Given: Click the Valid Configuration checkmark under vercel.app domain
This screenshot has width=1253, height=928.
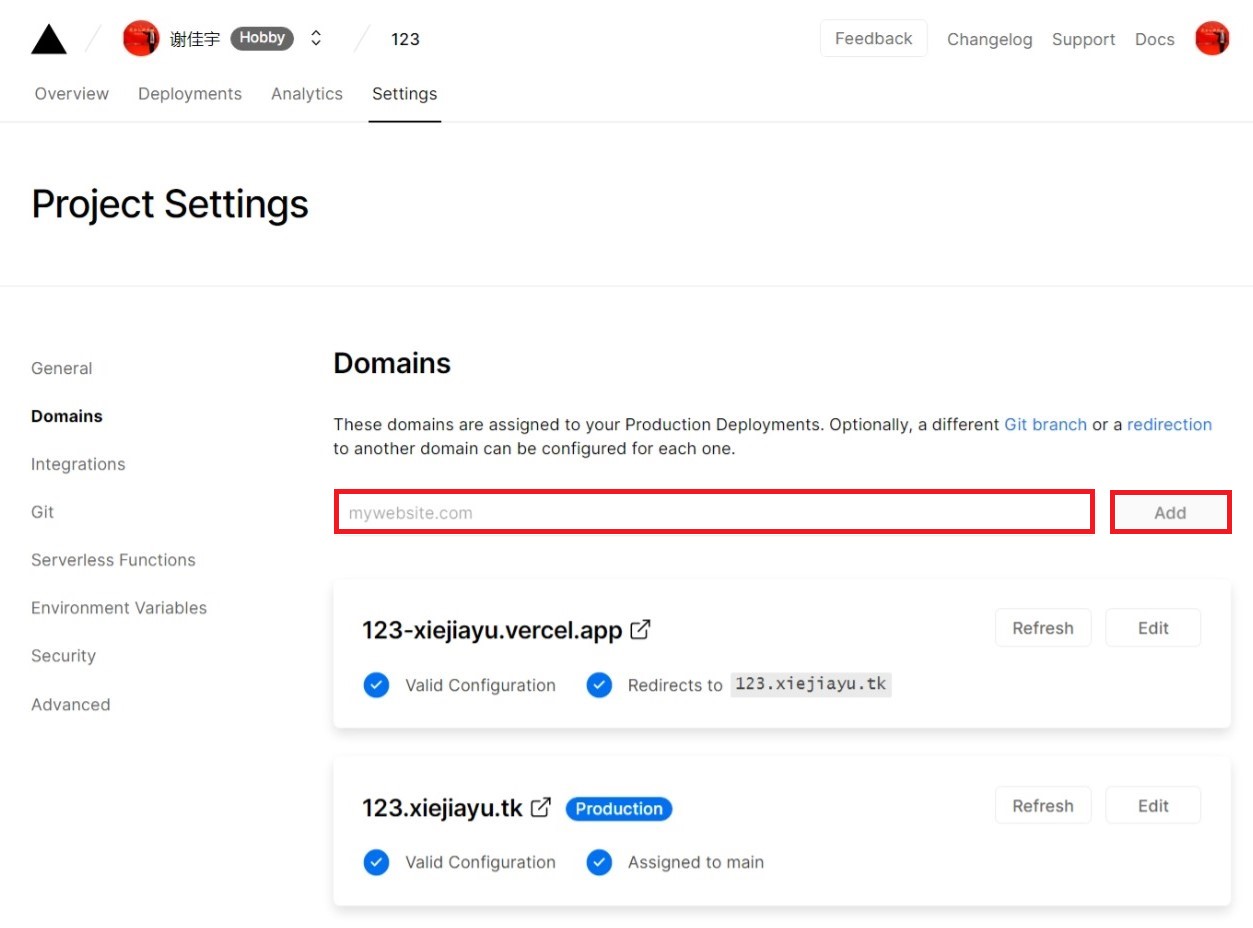Looking at the screenshot, I should (x=376, y=685).
